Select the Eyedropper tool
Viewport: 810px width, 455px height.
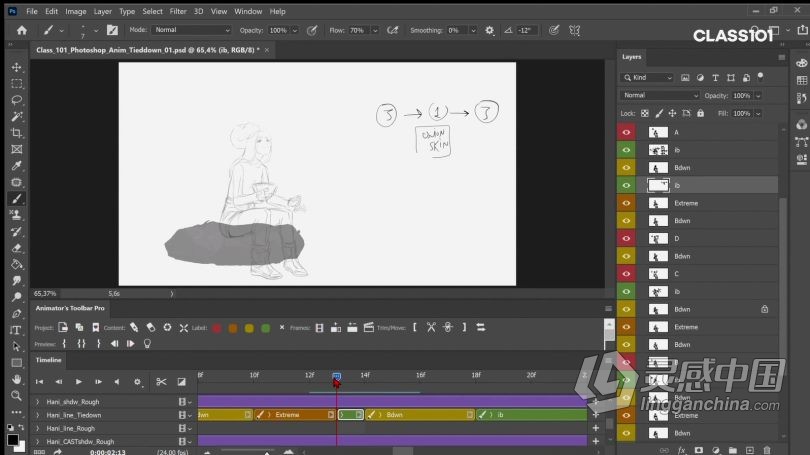coord(17,166)
